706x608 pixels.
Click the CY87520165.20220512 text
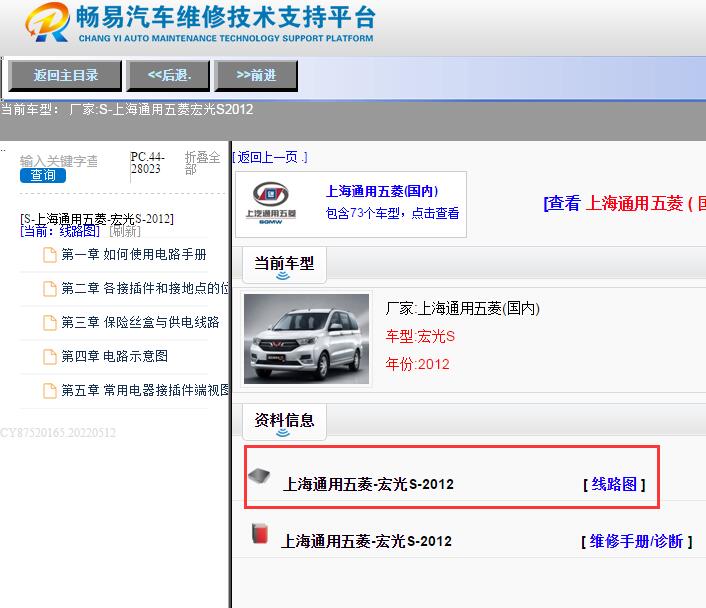58,433
